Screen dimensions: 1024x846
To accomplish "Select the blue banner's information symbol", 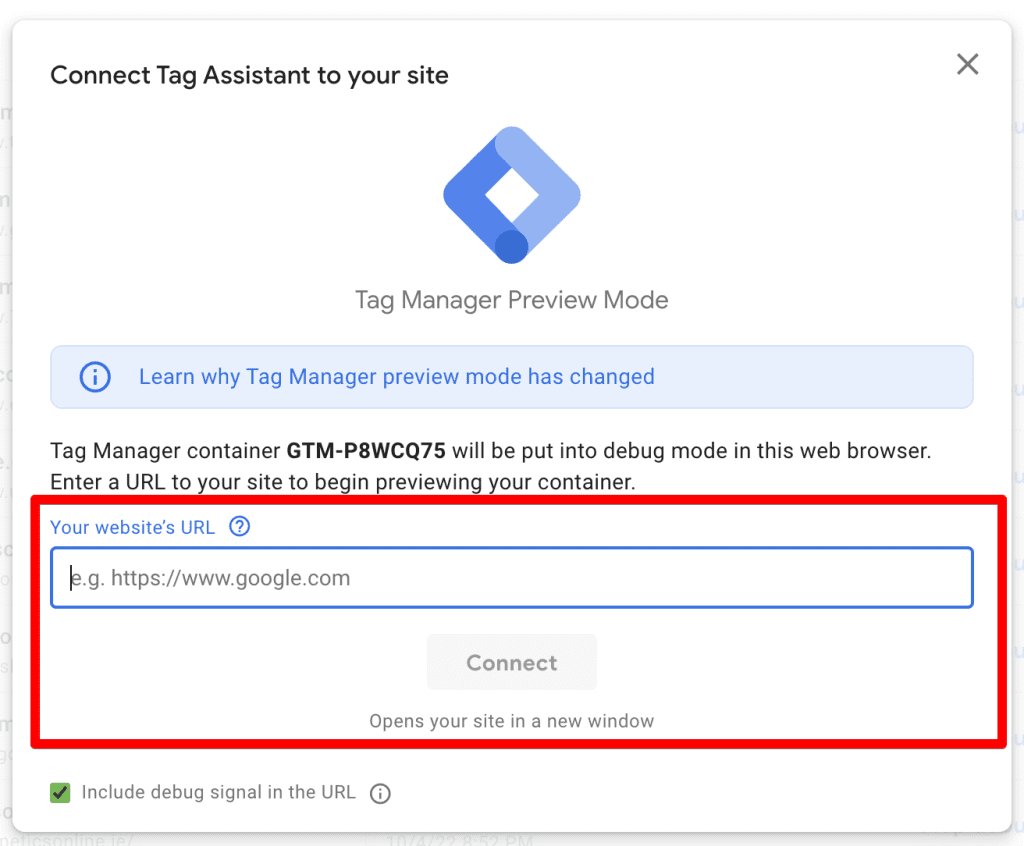I will [95, 377].
